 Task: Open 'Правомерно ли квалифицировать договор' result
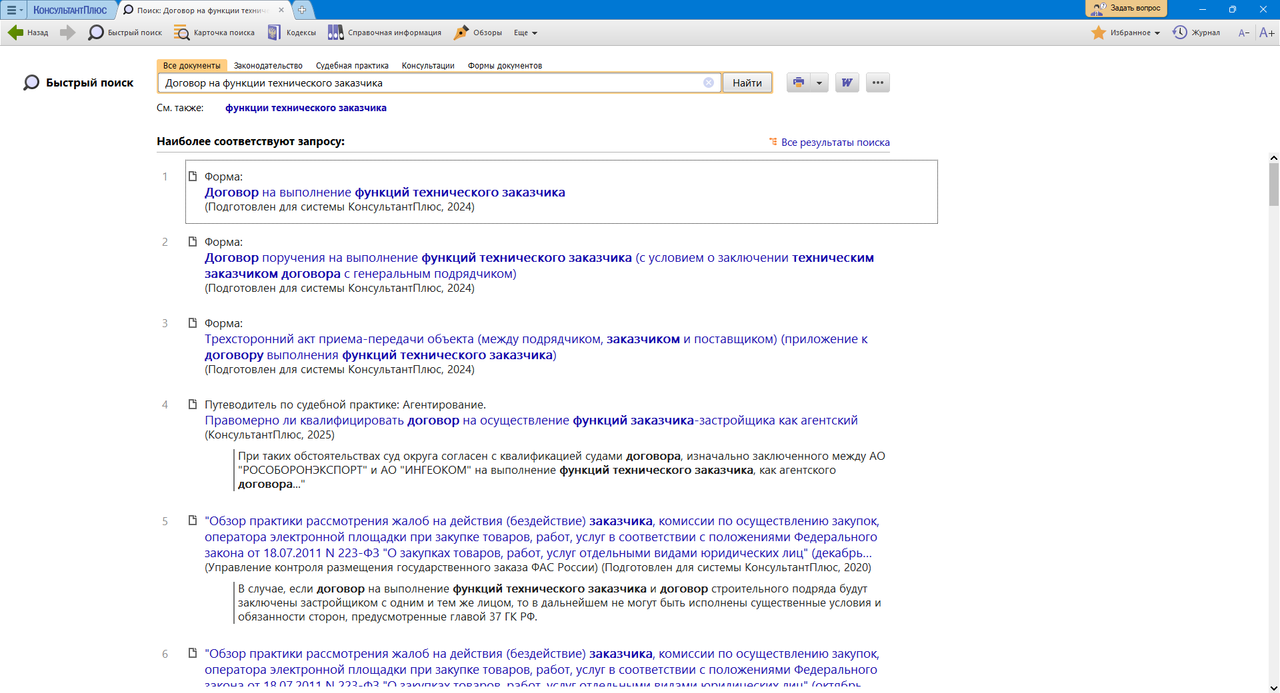coord(531,420)
